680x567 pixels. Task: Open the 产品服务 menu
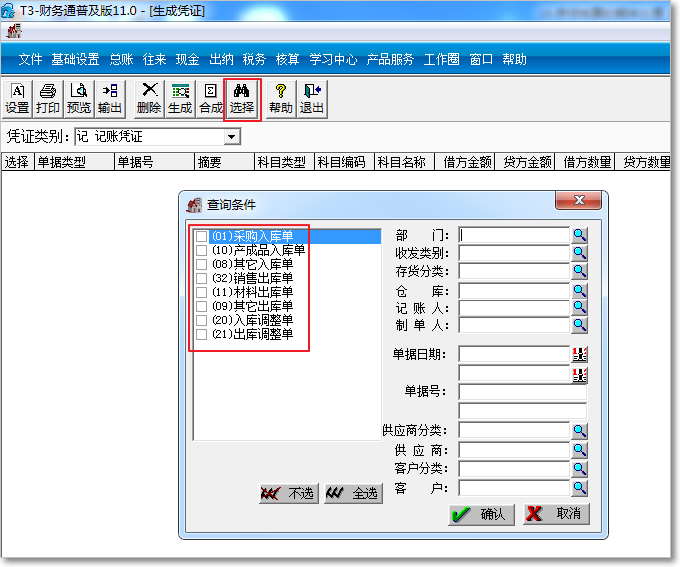[x=390, y=59]
